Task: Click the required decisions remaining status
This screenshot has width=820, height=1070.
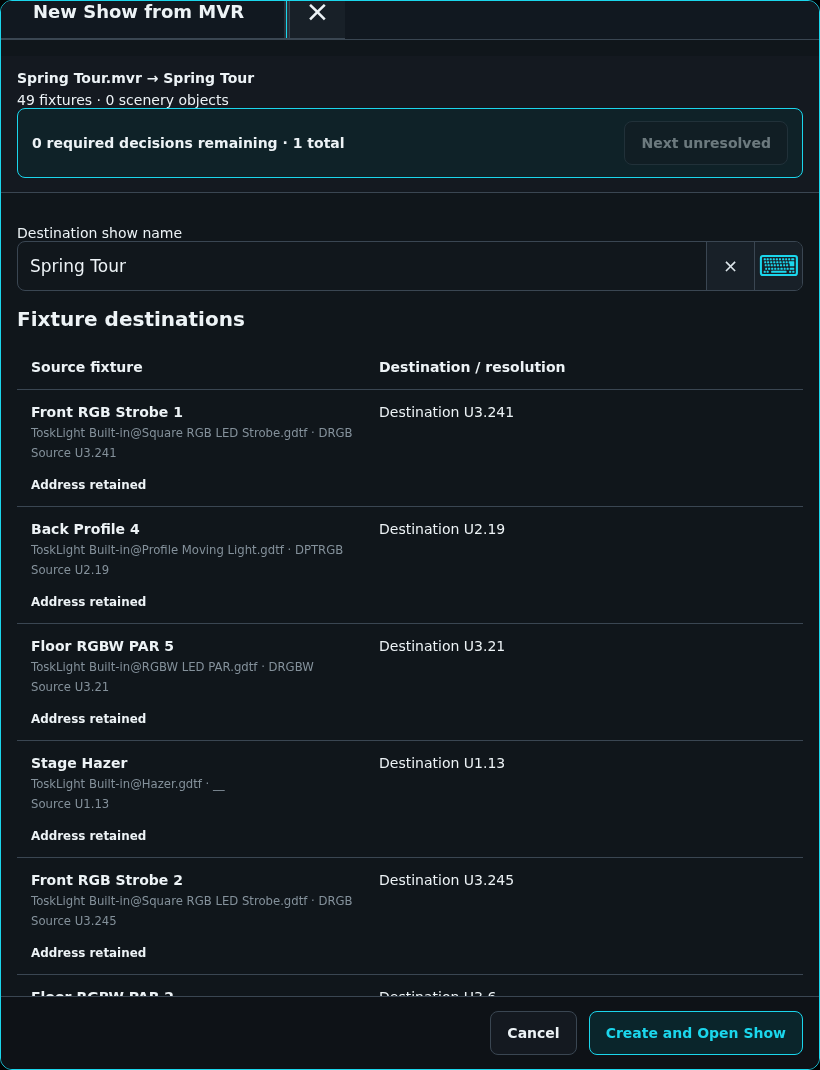Action: coord(188,143)
